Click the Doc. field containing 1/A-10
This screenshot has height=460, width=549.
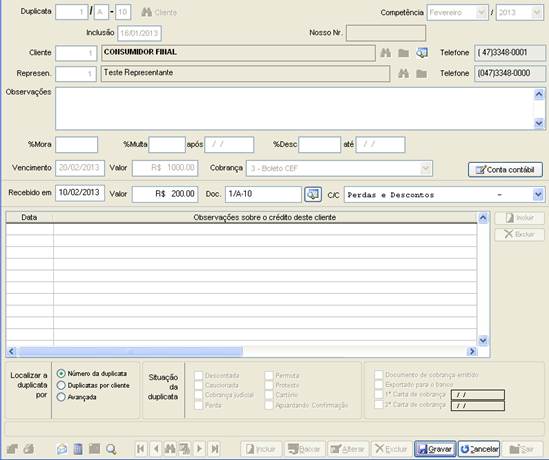pos(263,194)
